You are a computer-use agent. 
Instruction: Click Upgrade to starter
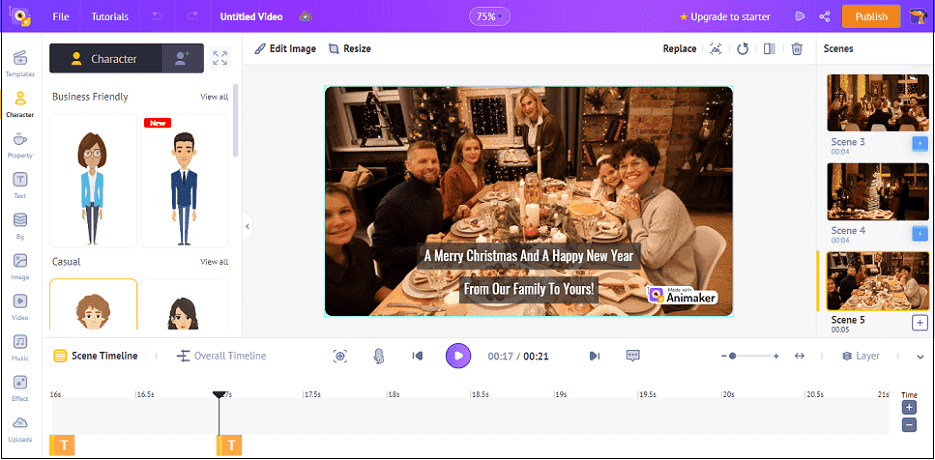coord(725,17)
